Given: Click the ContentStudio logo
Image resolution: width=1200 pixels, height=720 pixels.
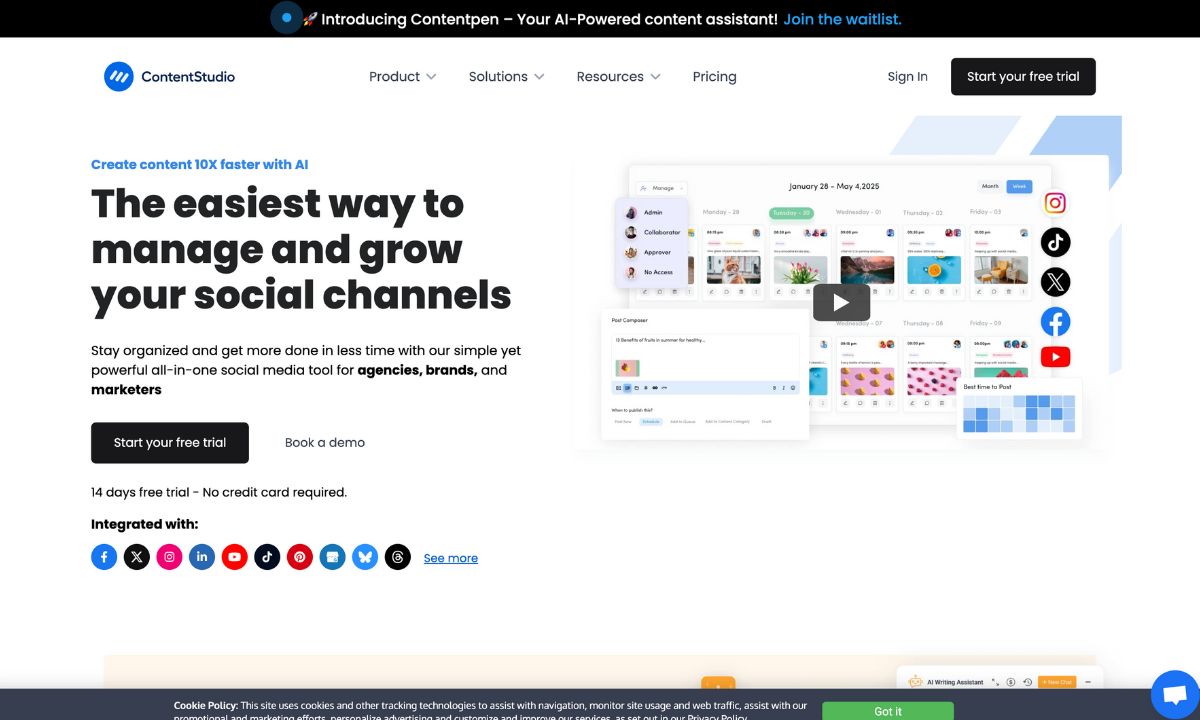Looking at the screenshot, I should tap(169, 77).
